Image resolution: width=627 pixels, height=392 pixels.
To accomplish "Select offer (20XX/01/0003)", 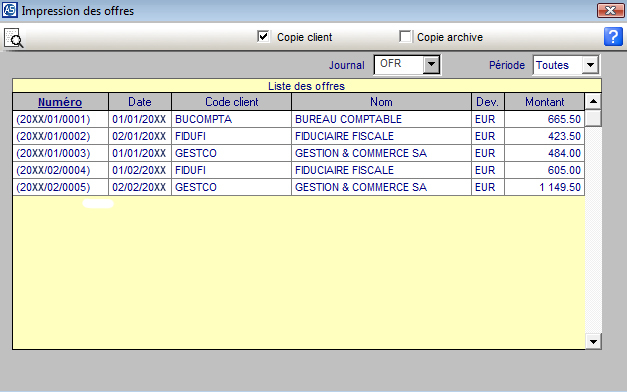I will pos(53,153).
